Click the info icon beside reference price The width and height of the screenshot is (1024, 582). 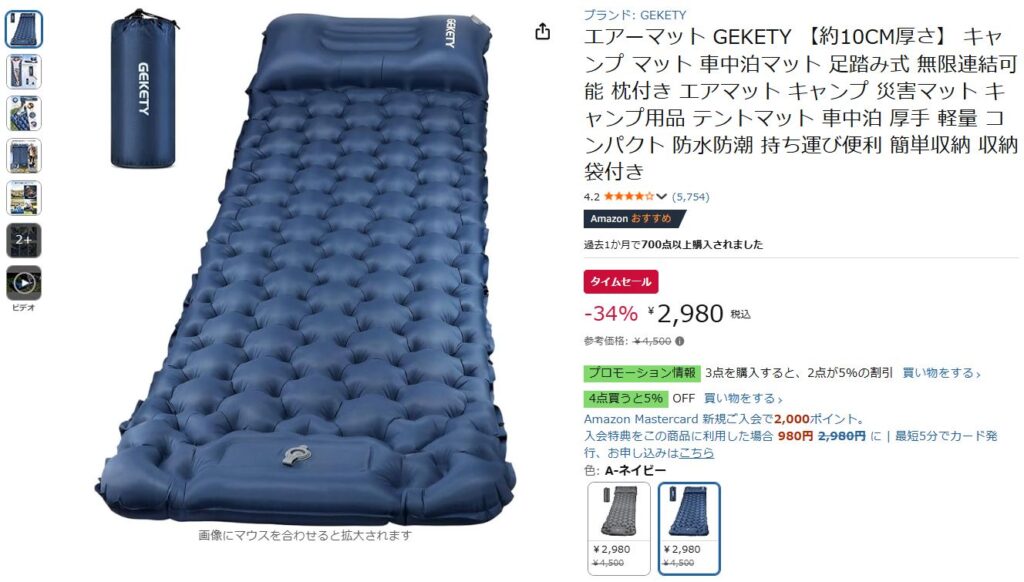pyautogui.click(x=679, y=341)
